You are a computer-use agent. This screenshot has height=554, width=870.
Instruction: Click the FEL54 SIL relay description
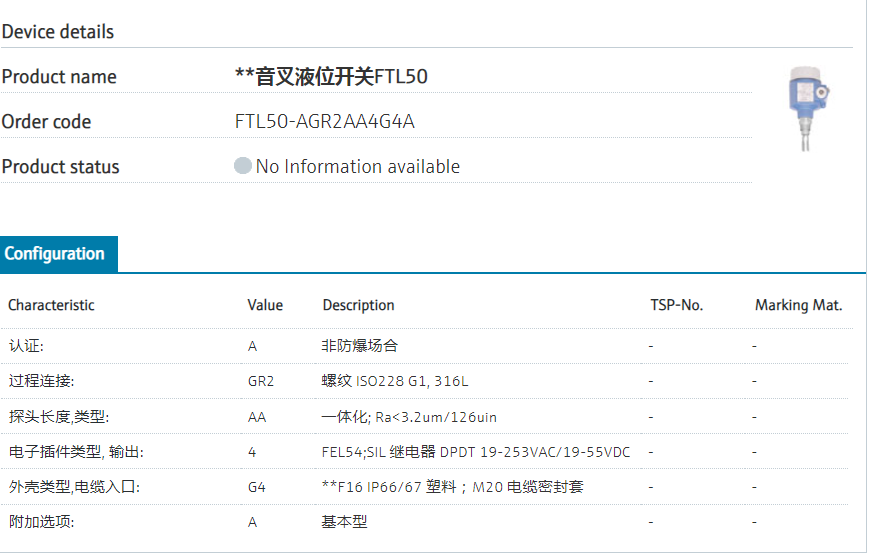pos(476,452)
